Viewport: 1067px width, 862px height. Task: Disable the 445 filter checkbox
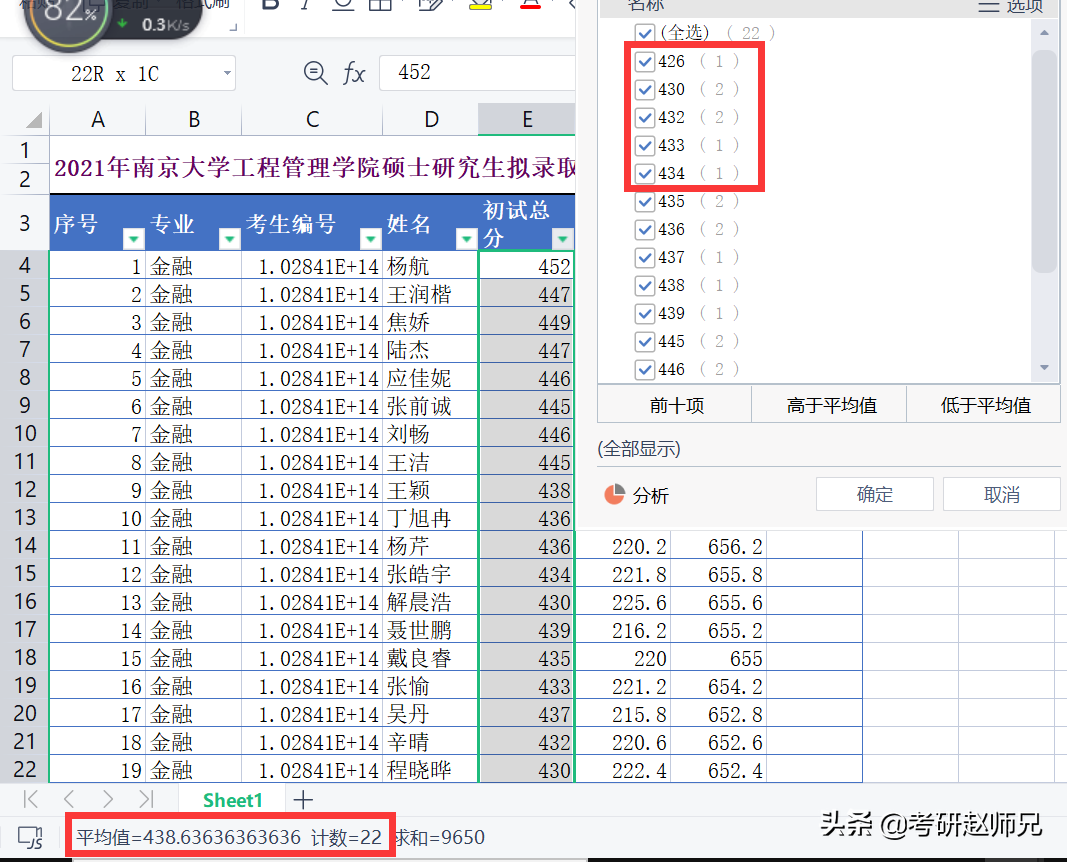pos(645,341)
